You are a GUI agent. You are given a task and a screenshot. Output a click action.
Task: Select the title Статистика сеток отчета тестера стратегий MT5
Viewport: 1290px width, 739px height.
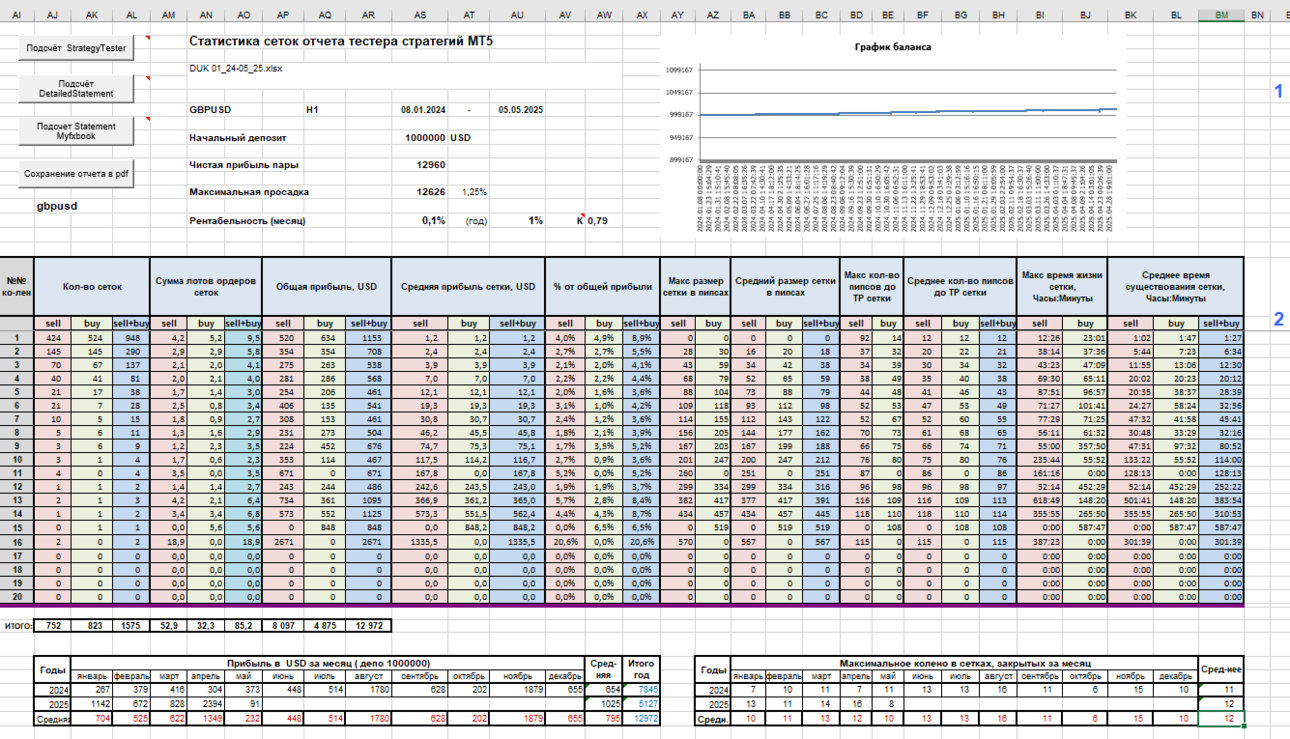(340, 41)
